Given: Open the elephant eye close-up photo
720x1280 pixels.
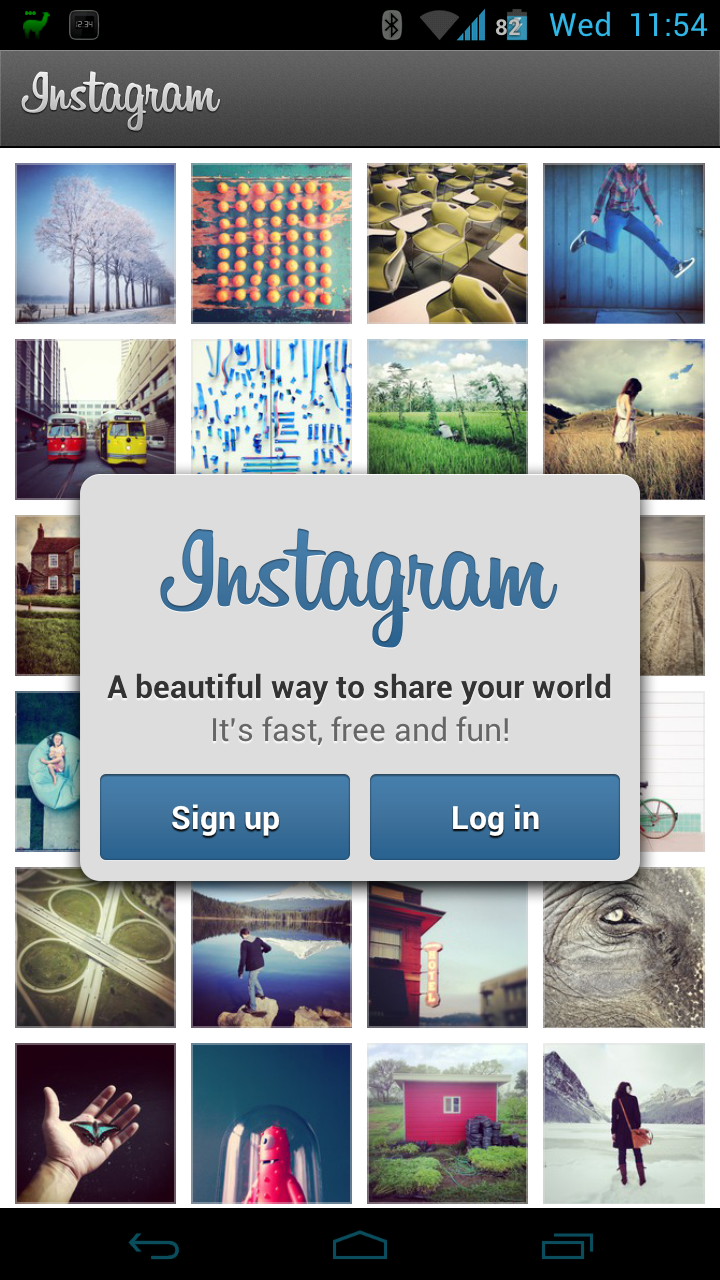Looking at the screenshot, I should [x=624, y=948].
